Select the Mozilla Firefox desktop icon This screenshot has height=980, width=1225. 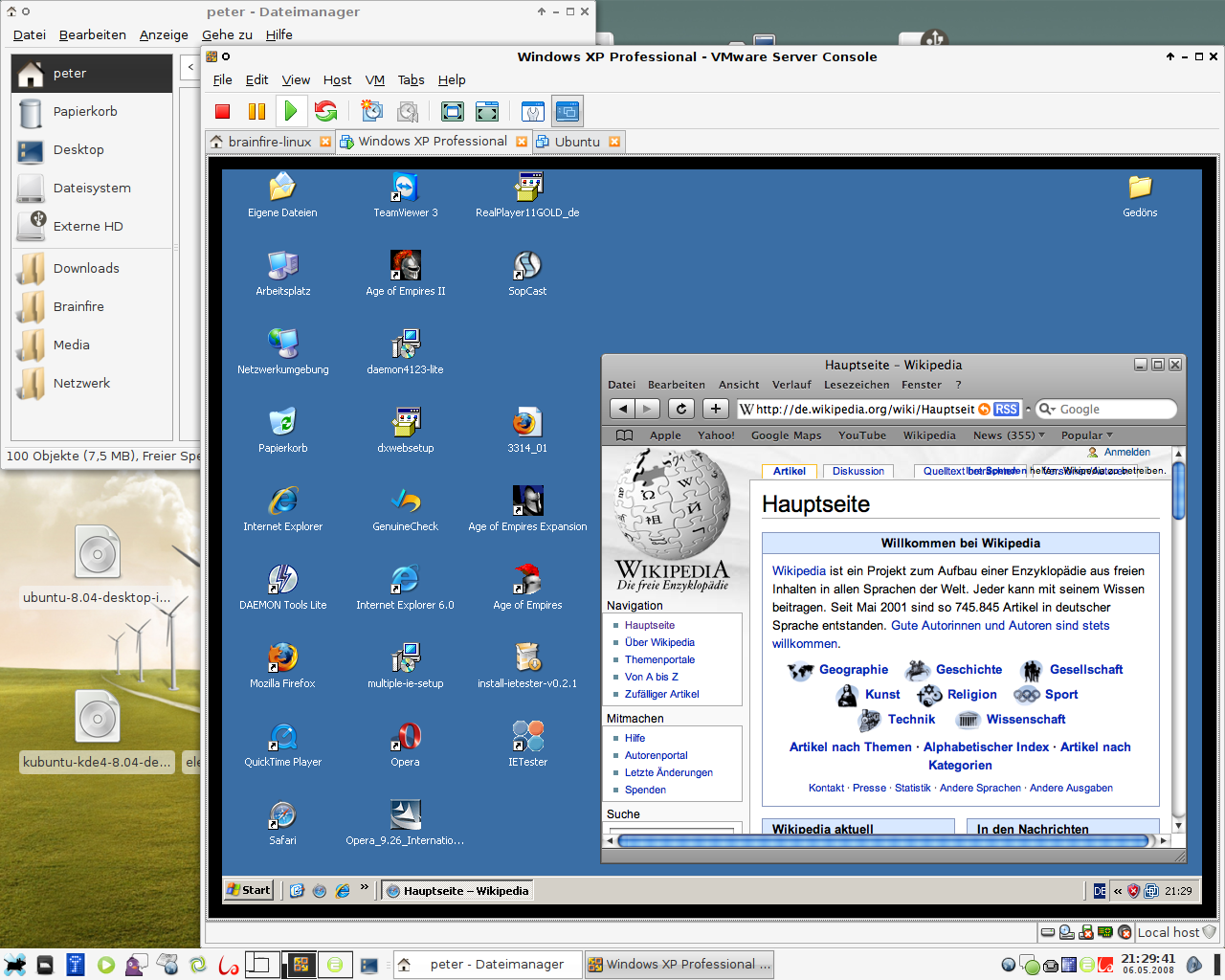click(283, 666)
